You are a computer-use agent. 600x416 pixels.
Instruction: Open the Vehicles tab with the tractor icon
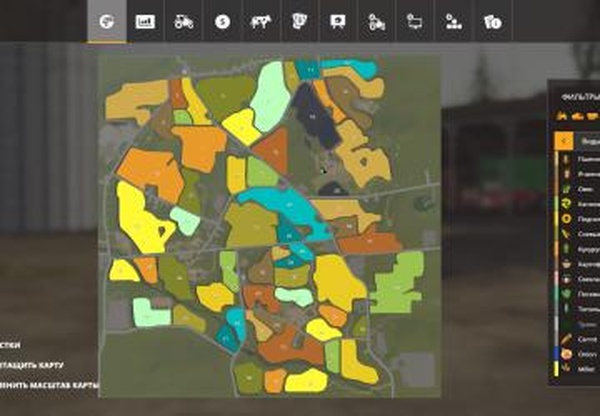184,21
